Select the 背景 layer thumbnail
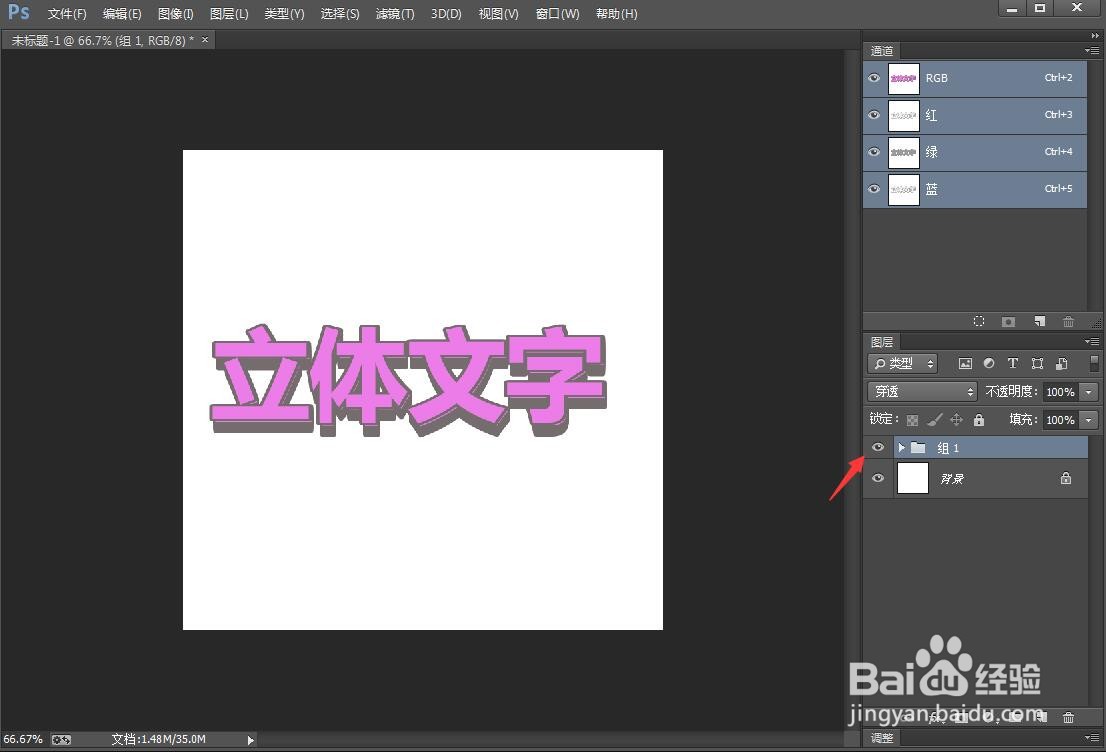The height and width of the screenshot is (752, 1106). point(913,478)
